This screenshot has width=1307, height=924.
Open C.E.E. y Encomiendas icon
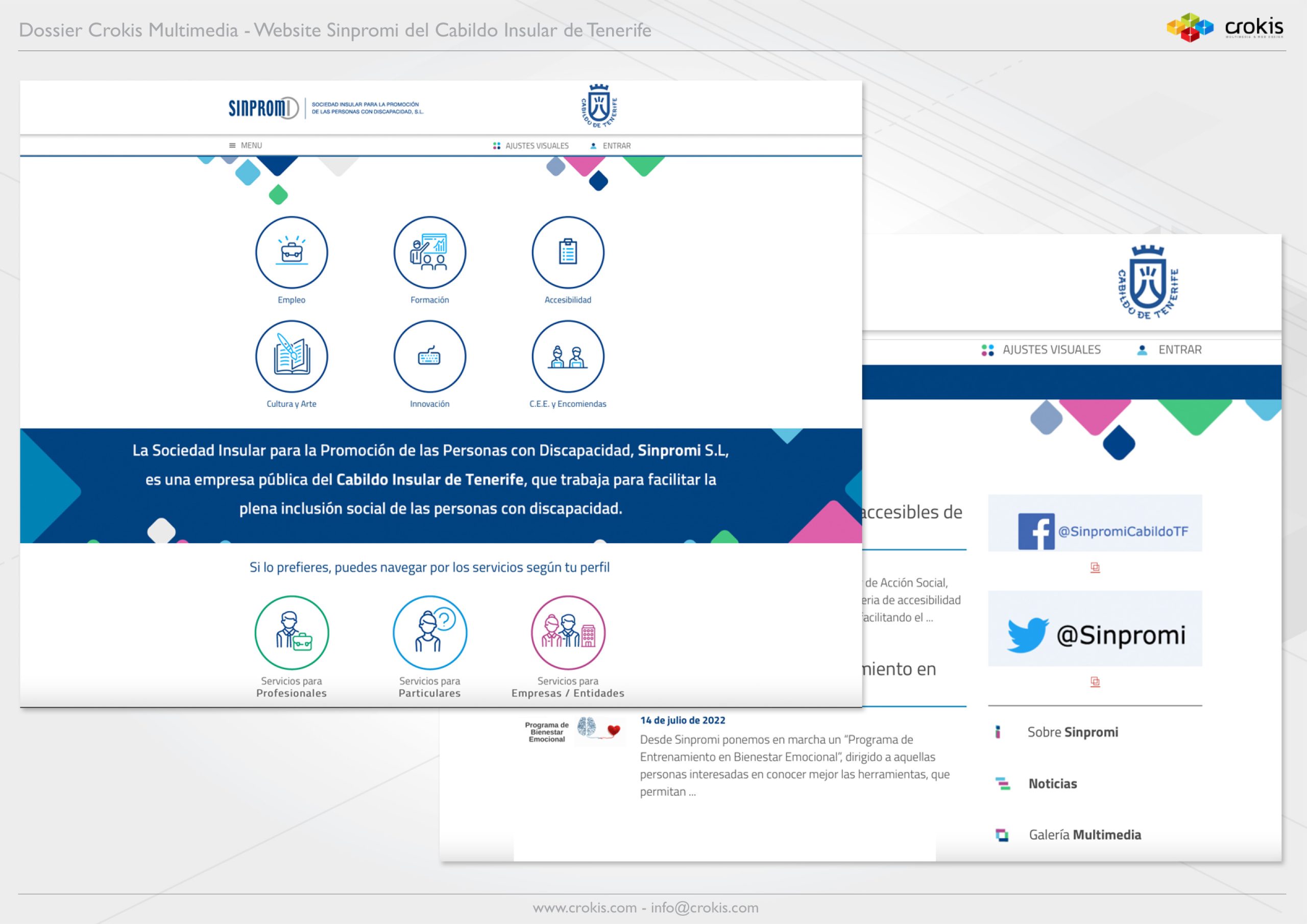pyautogui.click(x=568, y=356)
